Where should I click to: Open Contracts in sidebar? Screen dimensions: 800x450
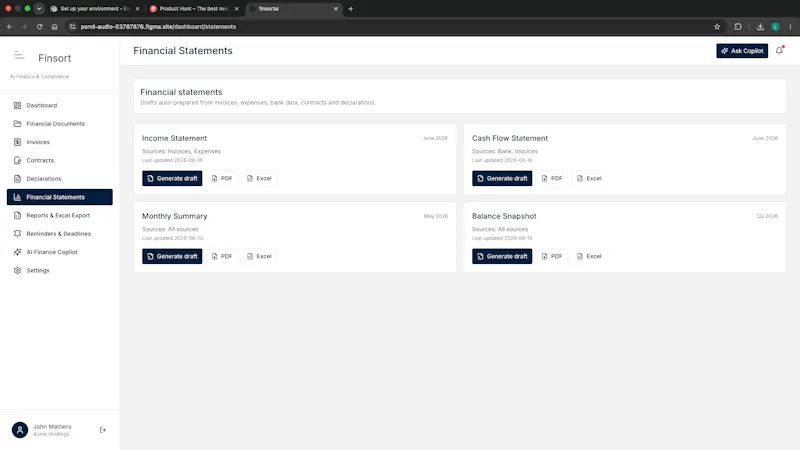coord(60,160)
